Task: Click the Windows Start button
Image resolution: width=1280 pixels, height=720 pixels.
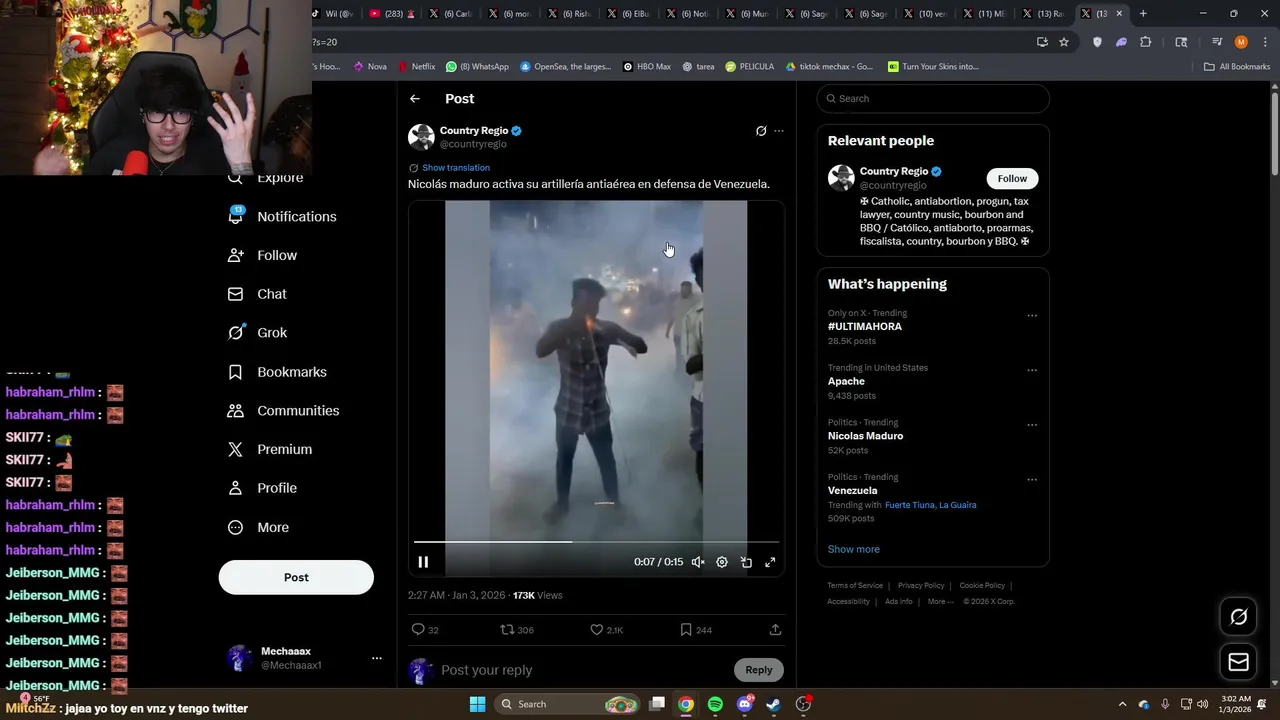Action: pyautogui.click(x=477, y=704)
